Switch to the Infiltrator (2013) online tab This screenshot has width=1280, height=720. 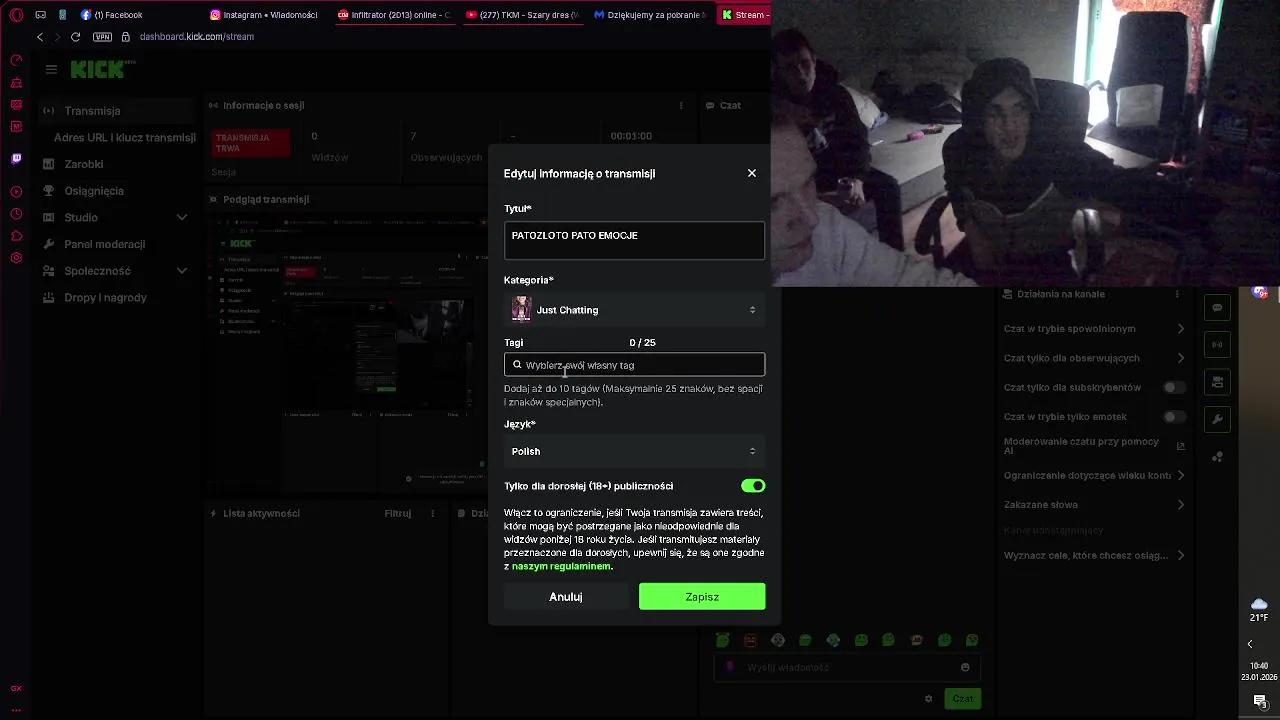point(394,15)
